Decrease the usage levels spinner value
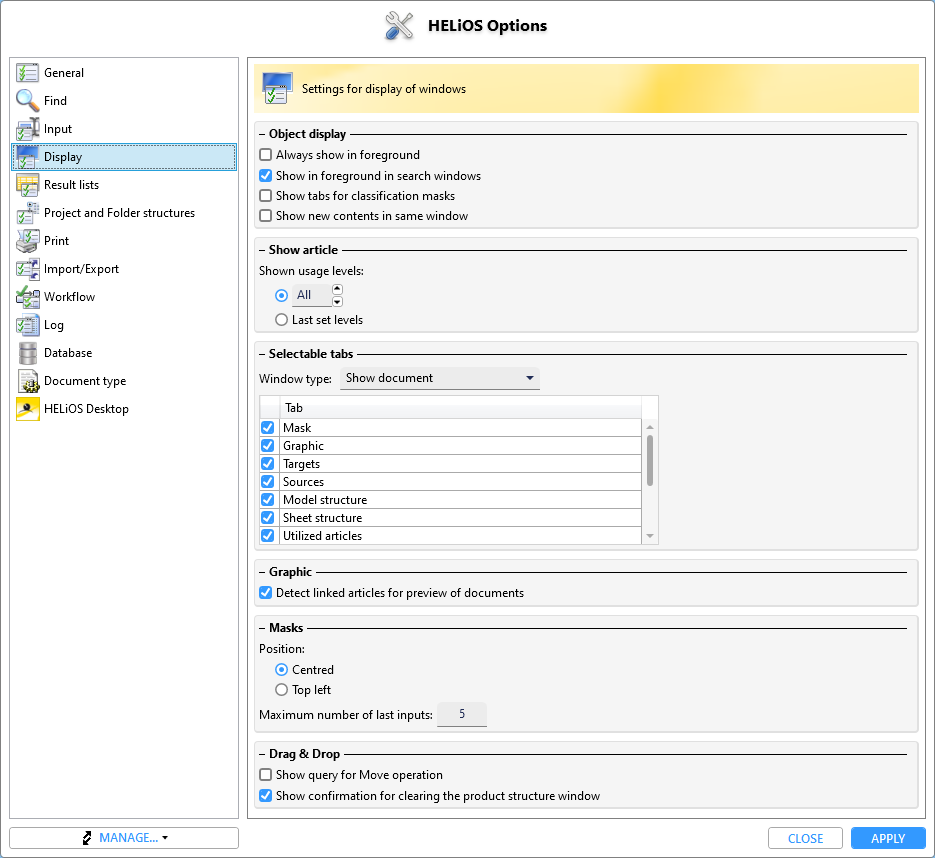 pyautogui.click(x=338, y=302)
